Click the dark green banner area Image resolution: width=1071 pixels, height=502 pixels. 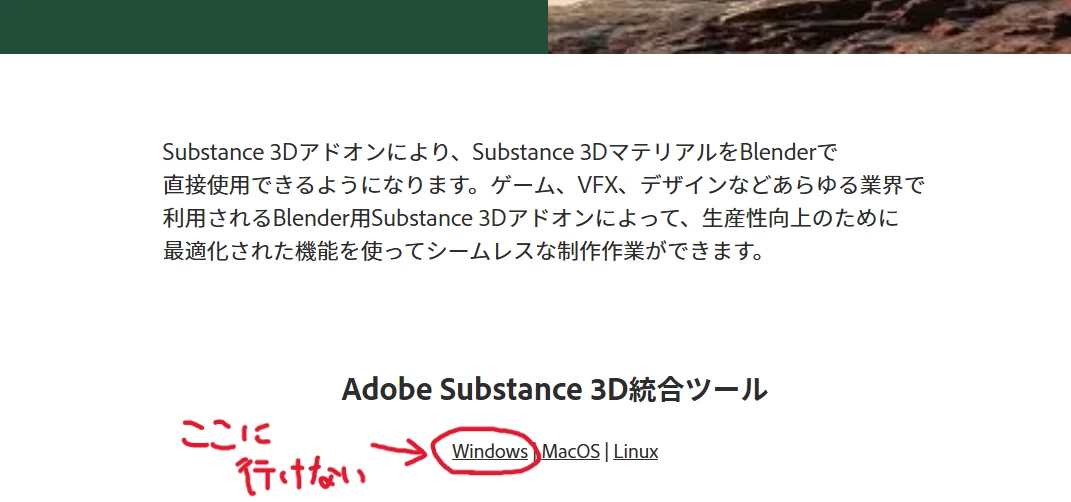[x=273, y=27]
